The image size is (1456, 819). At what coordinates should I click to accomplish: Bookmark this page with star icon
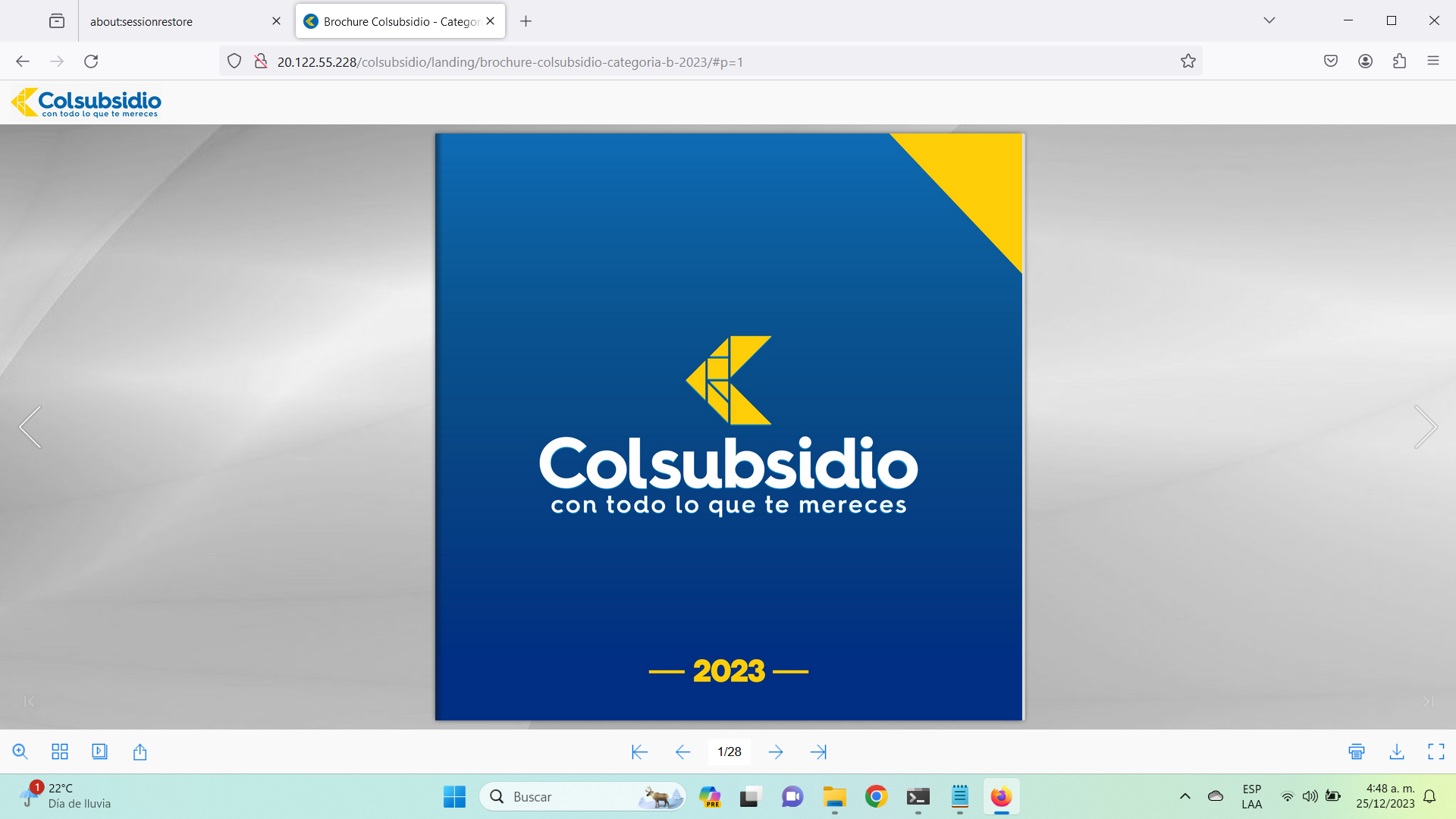coord(1188,61)
